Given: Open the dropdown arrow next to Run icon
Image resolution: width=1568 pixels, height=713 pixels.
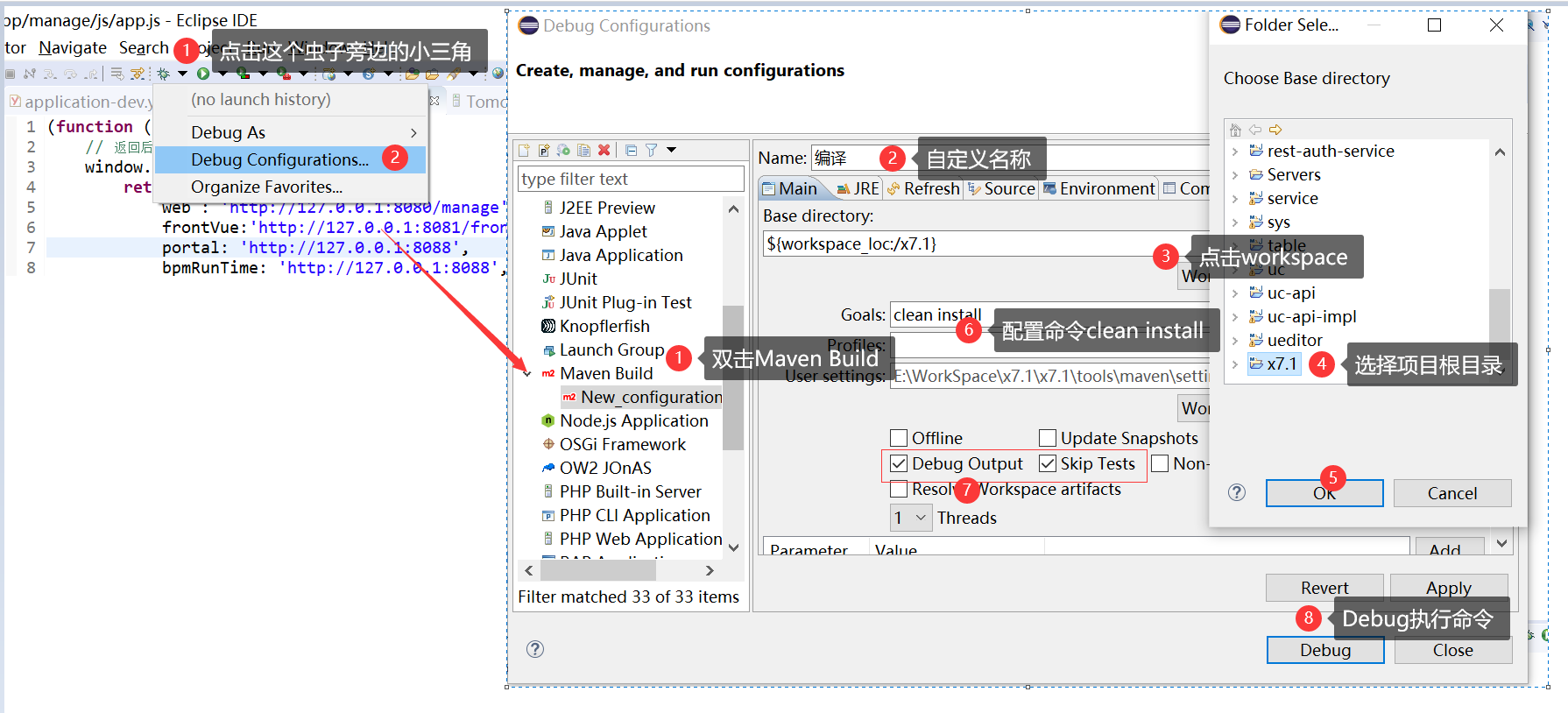Looking at the screenshot, I should 222,74.
